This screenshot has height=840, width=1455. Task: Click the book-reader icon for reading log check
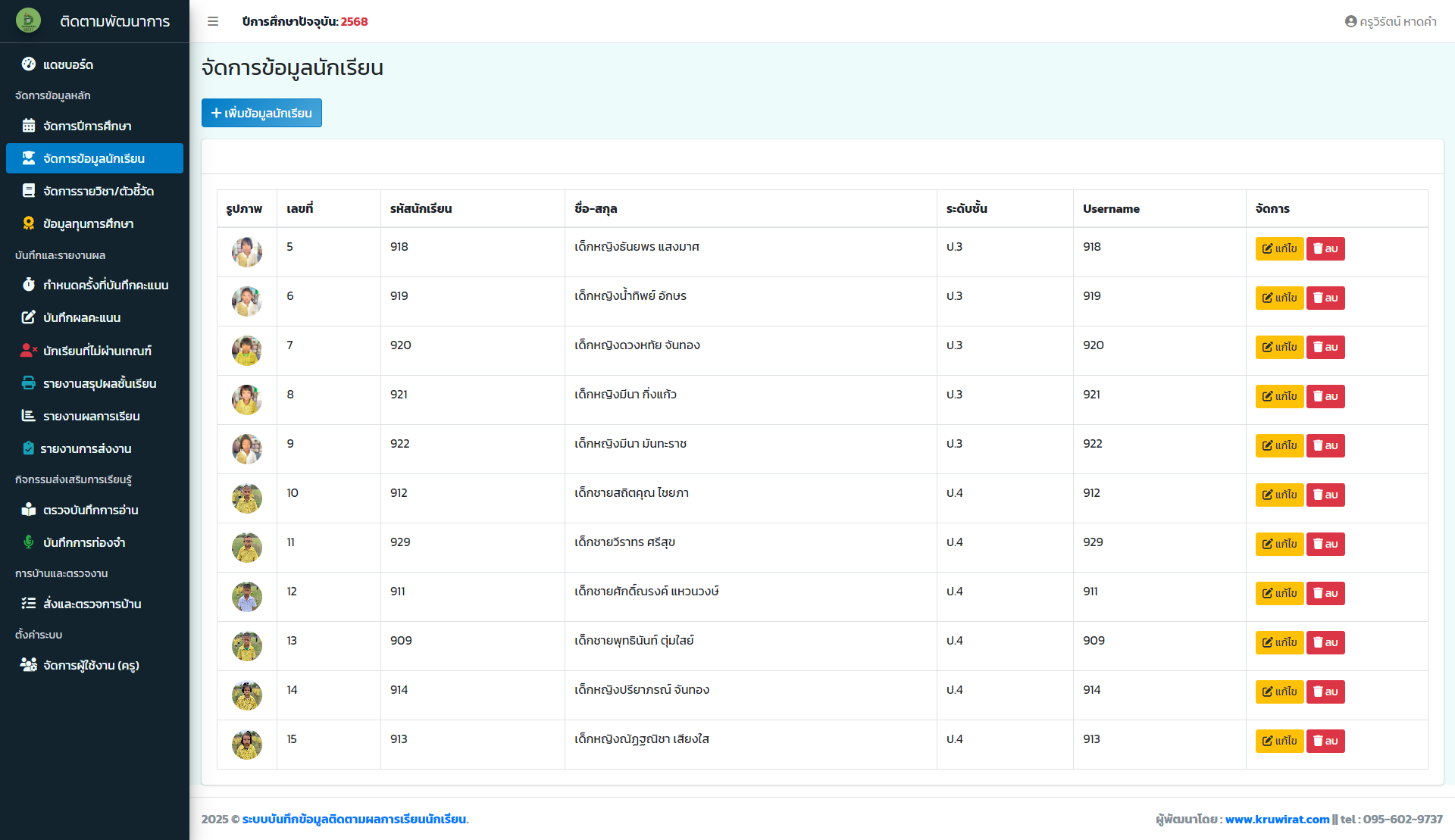coord(29,510)
